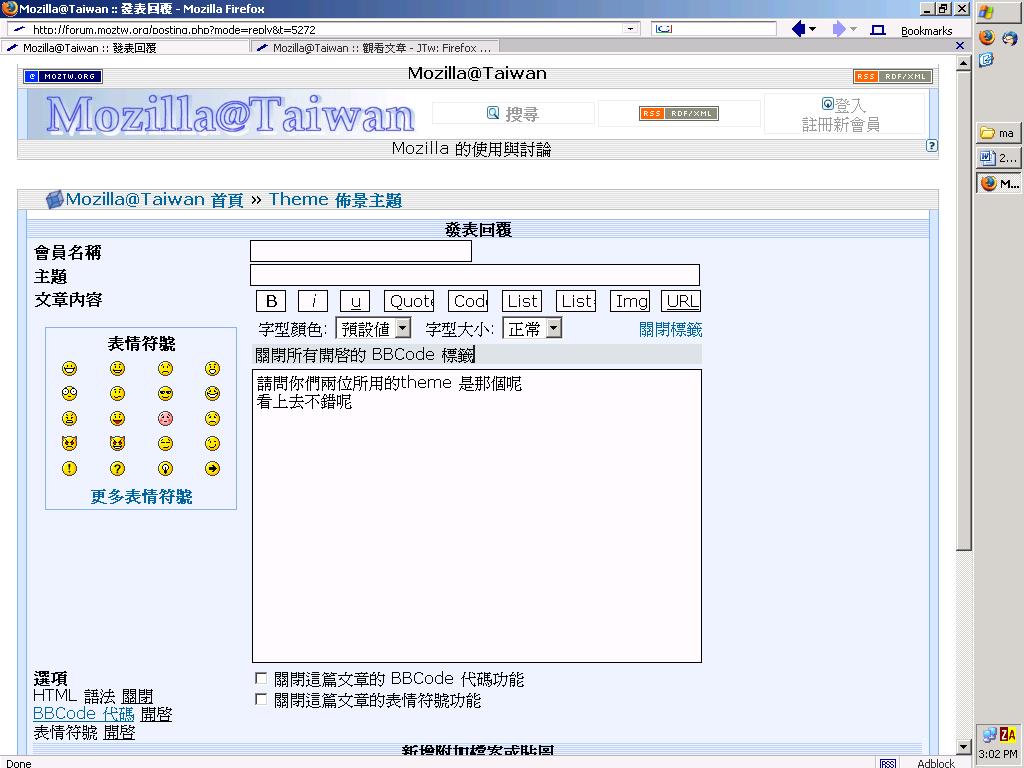This screenshot has width=1024, height=768.
Task: Insert the crying sad emoticon
Action: 212,419
